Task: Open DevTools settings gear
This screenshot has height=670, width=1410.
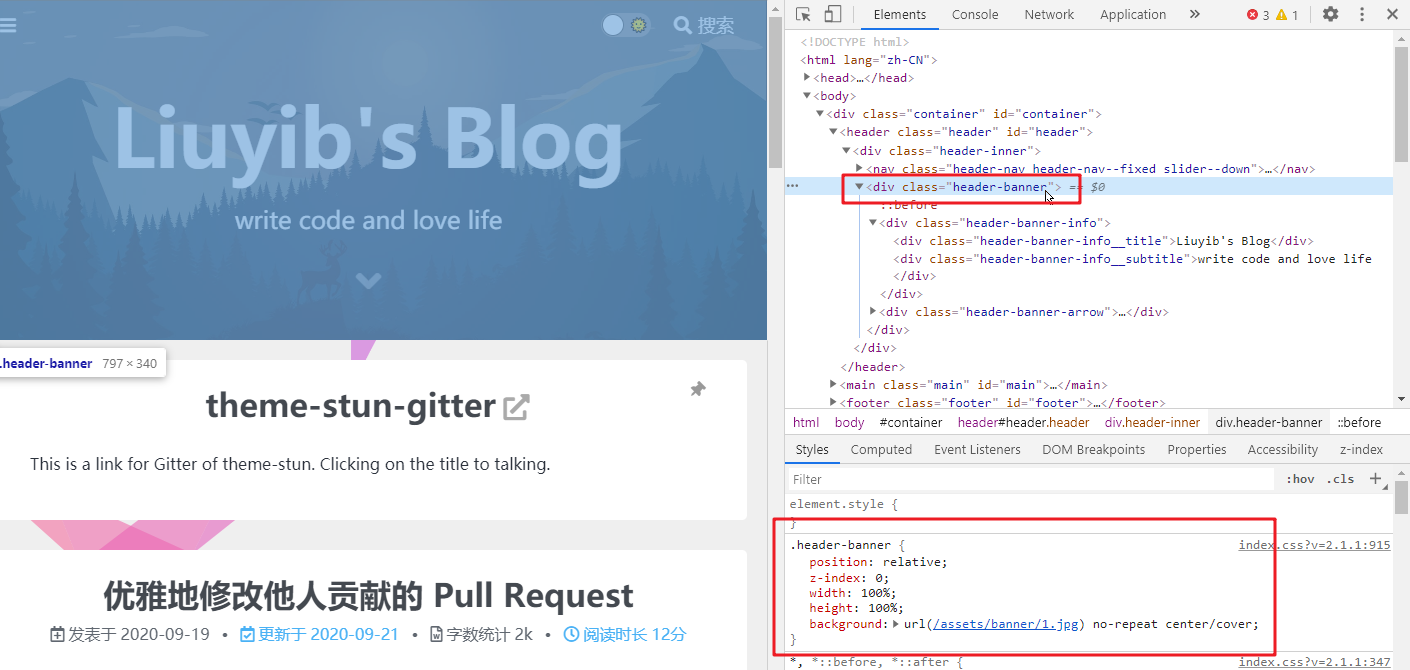Action: point(1331,14)
